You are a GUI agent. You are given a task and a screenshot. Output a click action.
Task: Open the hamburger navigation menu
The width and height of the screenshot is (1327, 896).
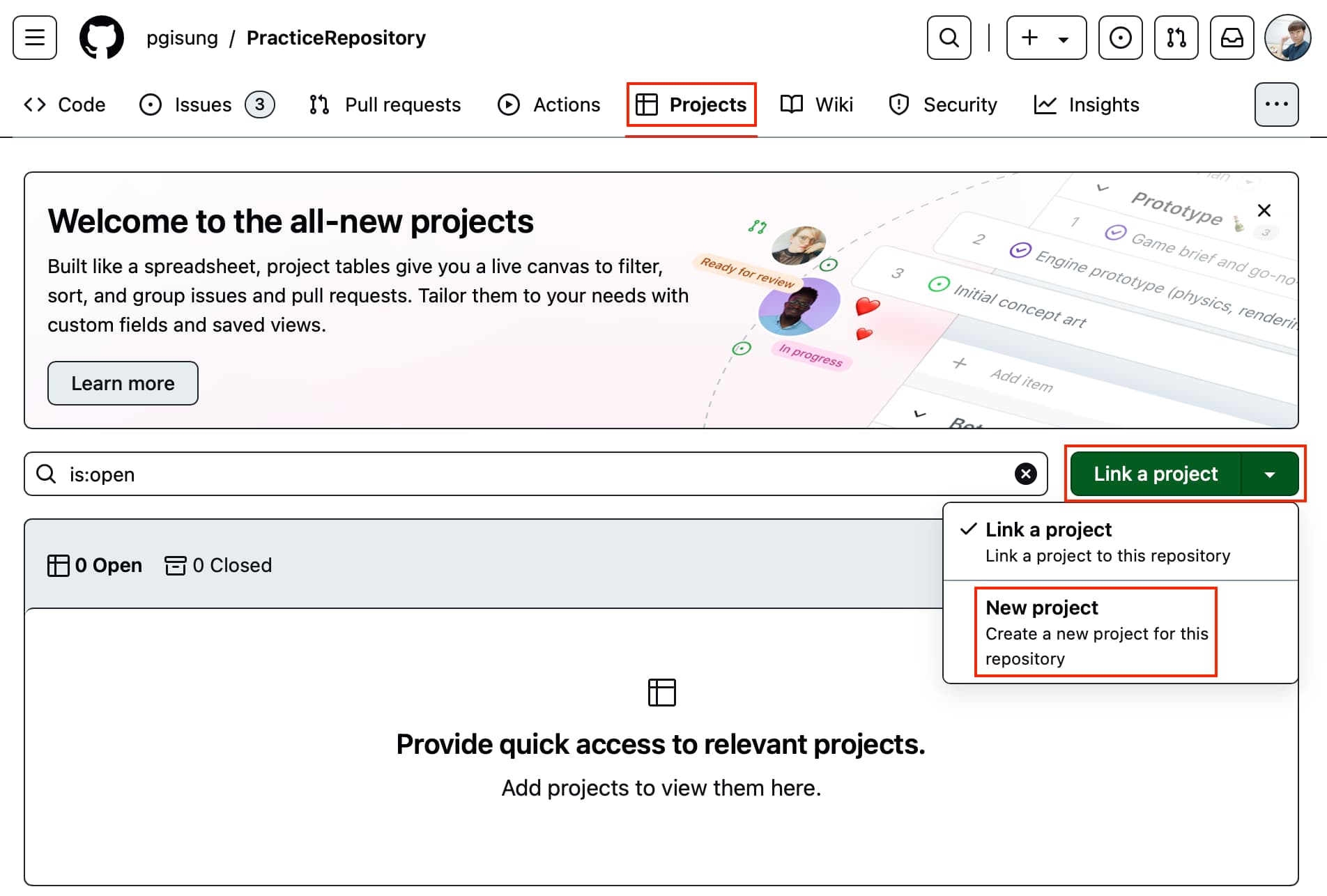[35, 38]
